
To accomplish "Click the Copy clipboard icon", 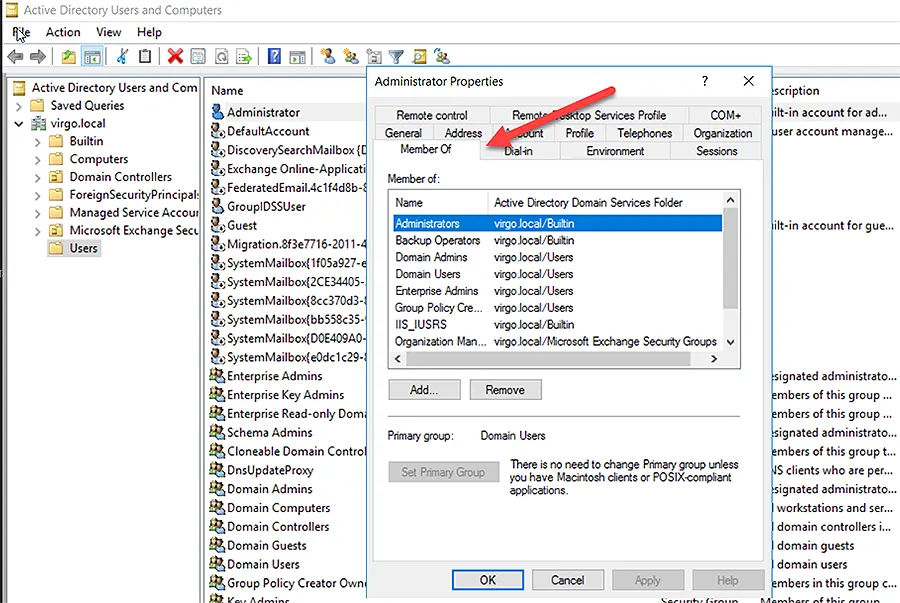I will pos(145,56).
